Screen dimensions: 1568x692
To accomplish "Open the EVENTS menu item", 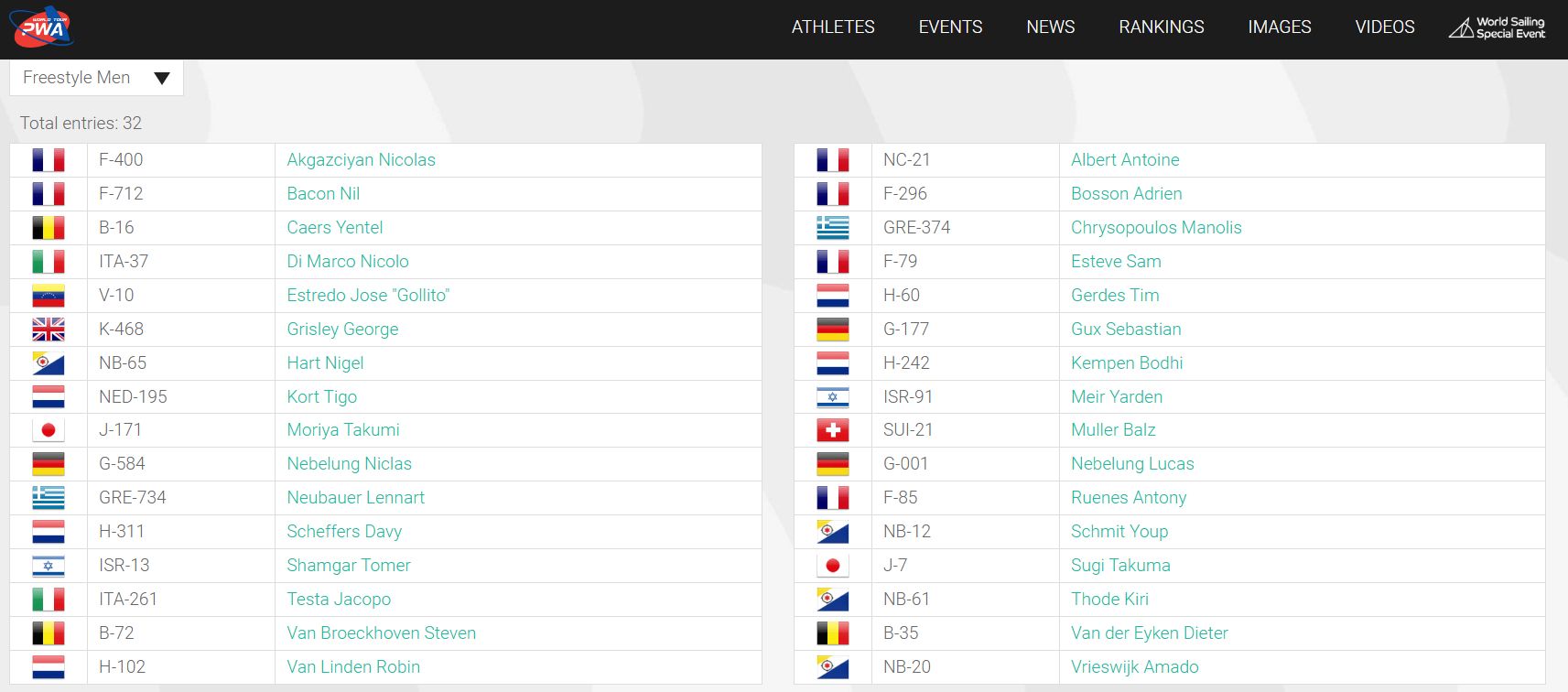I will click(950, 27).
